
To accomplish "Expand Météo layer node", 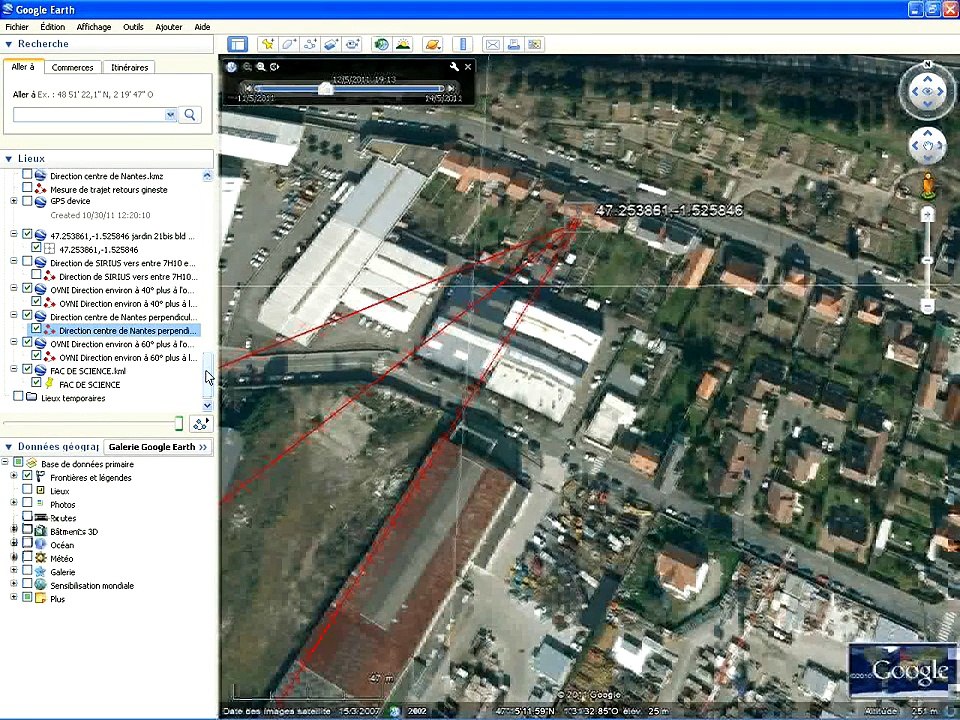I will click(x=13, y=557).
